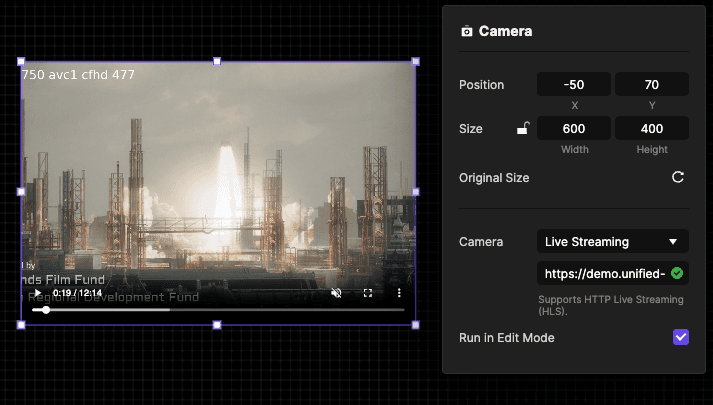713x405 pixels.
Task: Click the middle-right resize handle
Action: click(416, 192)
